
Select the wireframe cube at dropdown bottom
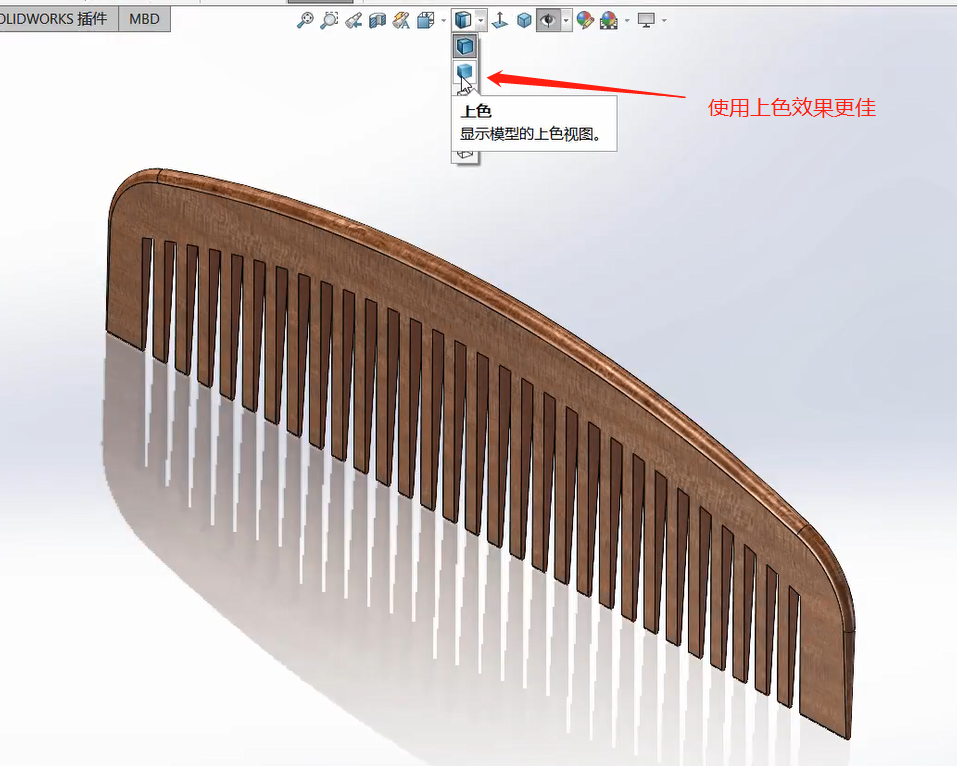(x=465, y=154)
